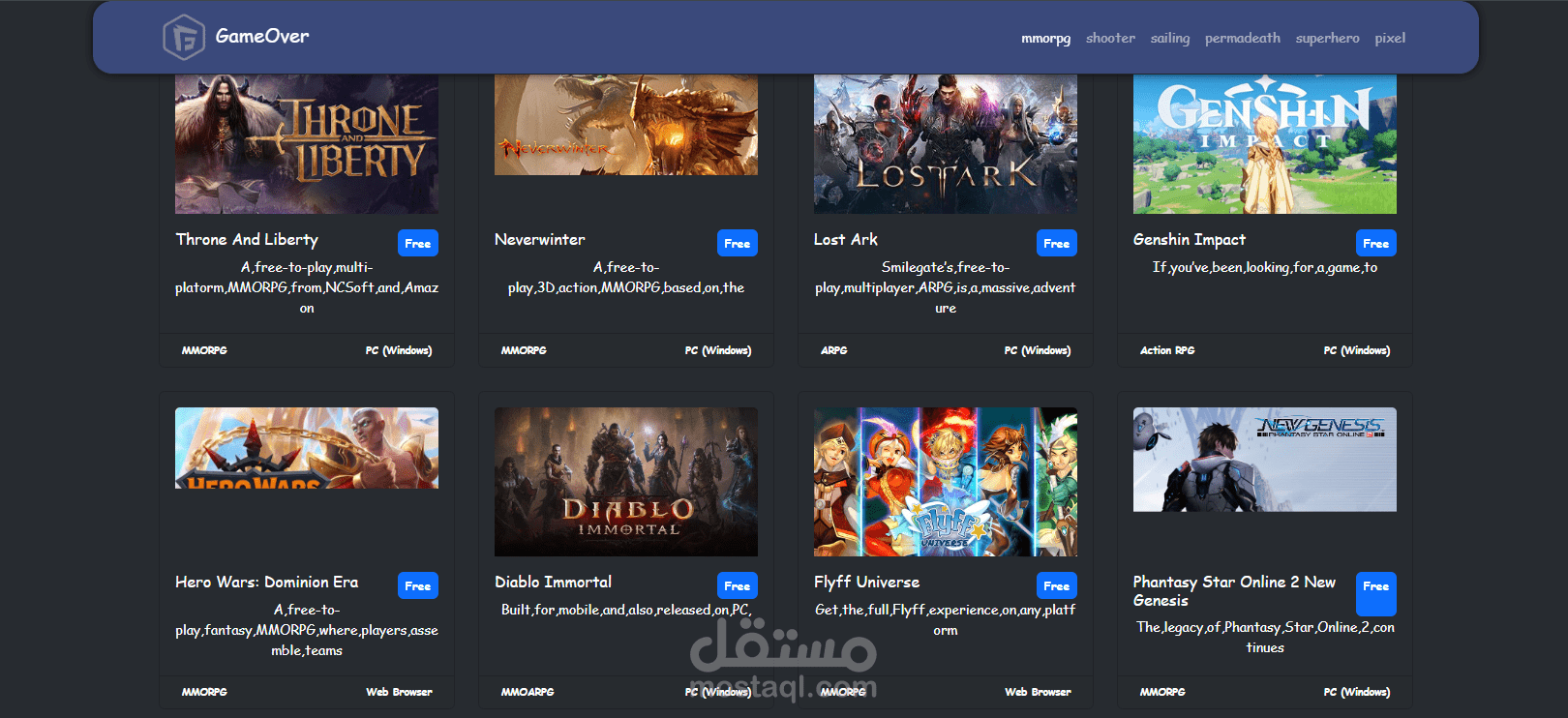Select the mmorpg category tab
1568x718 pixels.
click(1045, 38)
